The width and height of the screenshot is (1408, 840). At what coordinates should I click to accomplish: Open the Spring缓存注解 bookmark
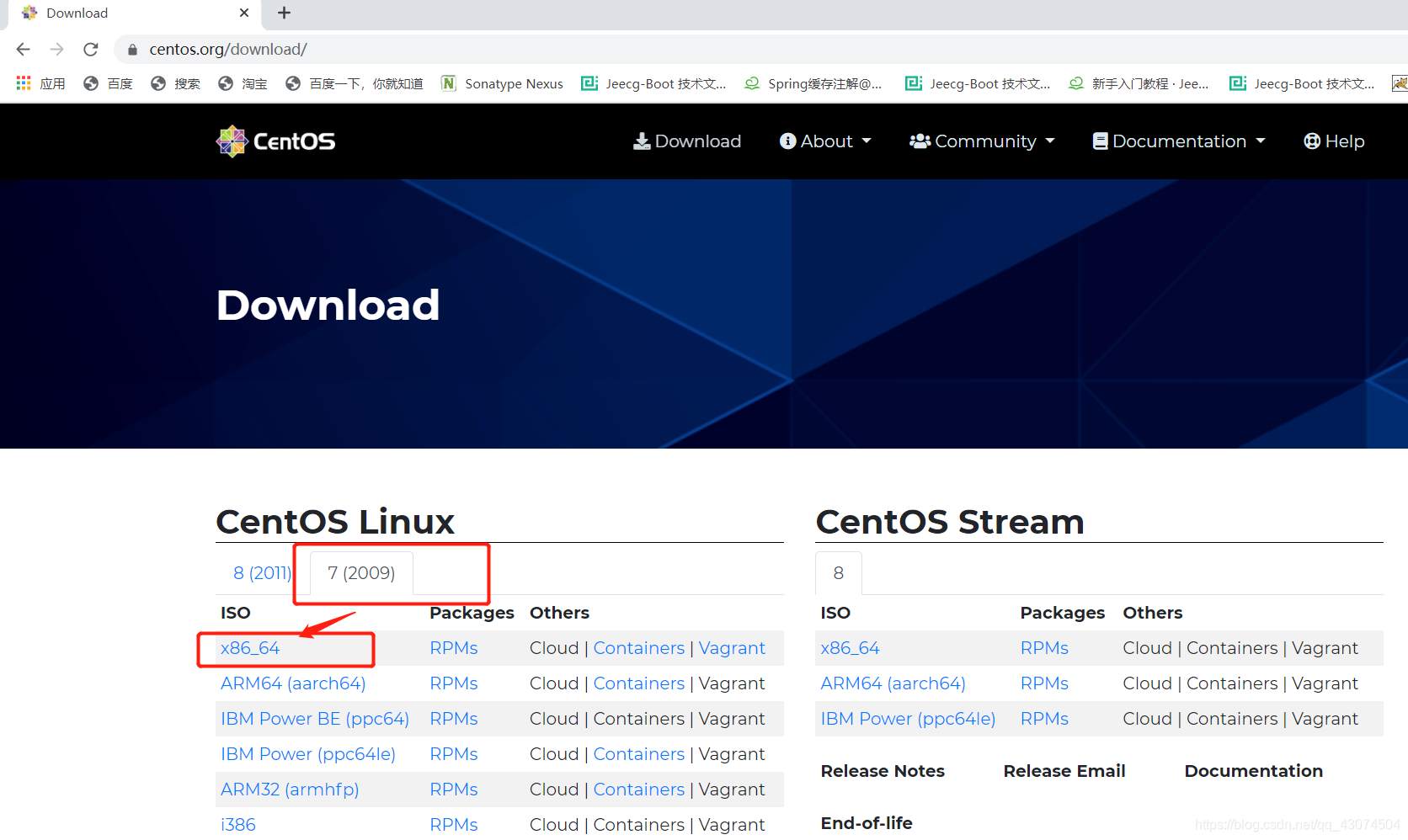point(813,83)
